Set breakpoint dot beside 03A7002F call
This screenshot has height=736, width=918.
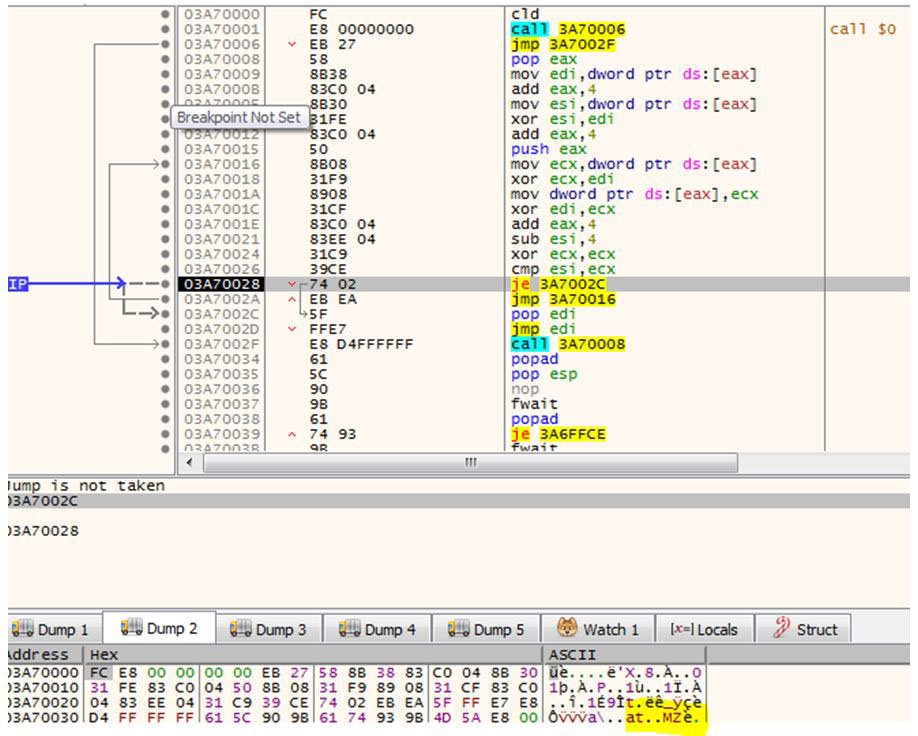[164, 345]
